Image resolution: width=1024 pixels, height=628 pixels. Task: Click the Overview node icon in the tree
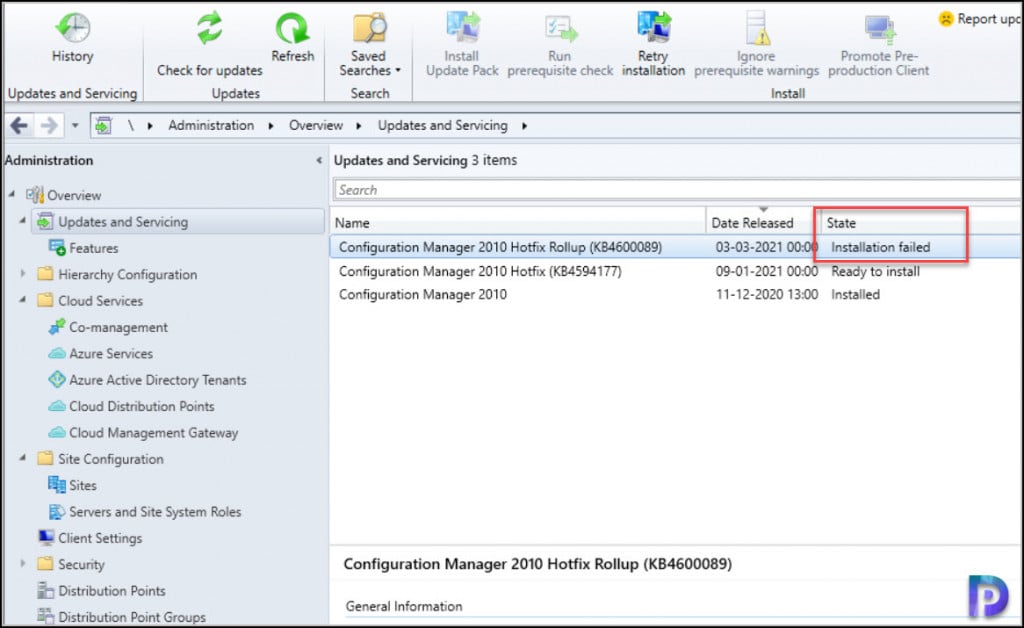click(35, 195)
